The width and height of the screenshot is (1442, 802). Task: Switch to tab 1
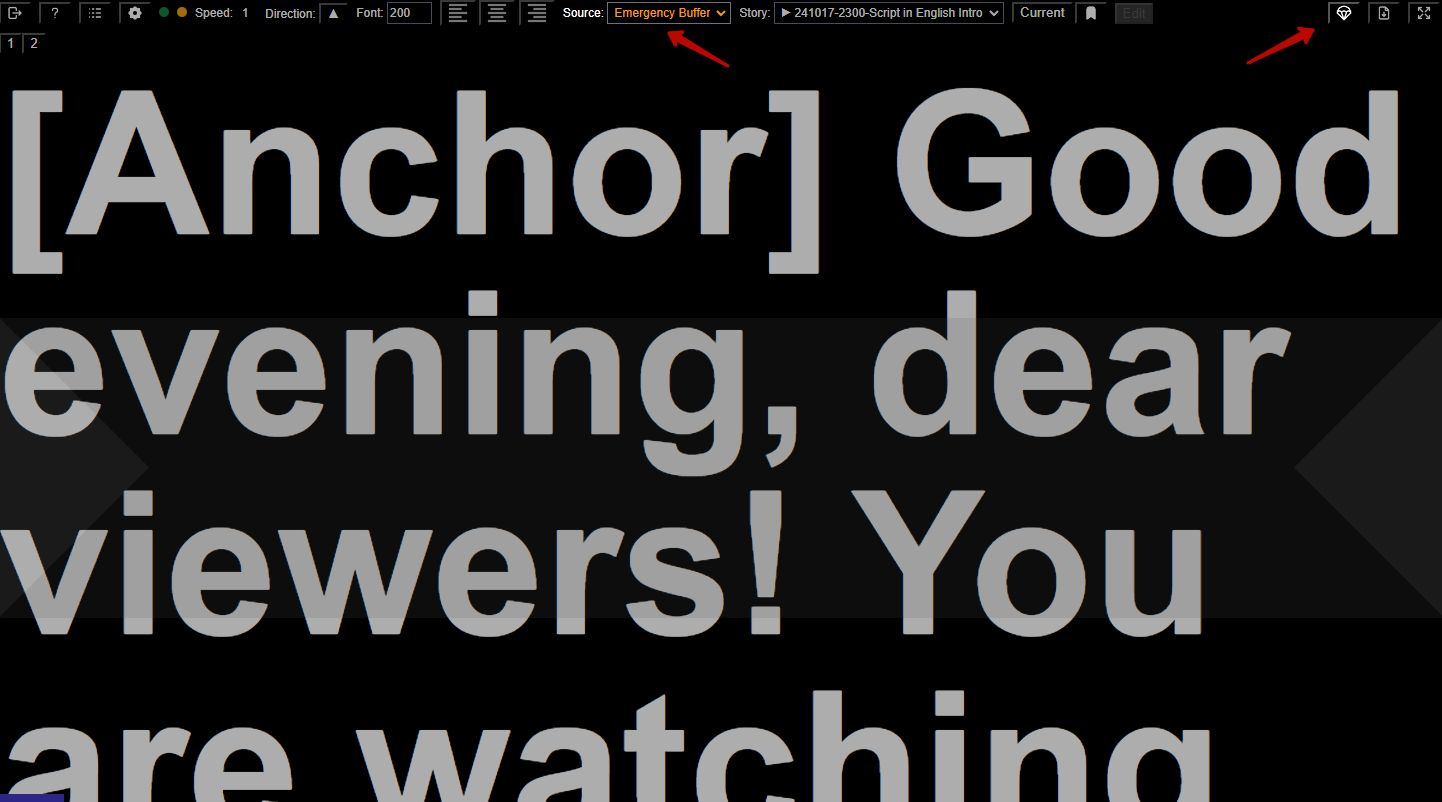[x=11, y=43]
